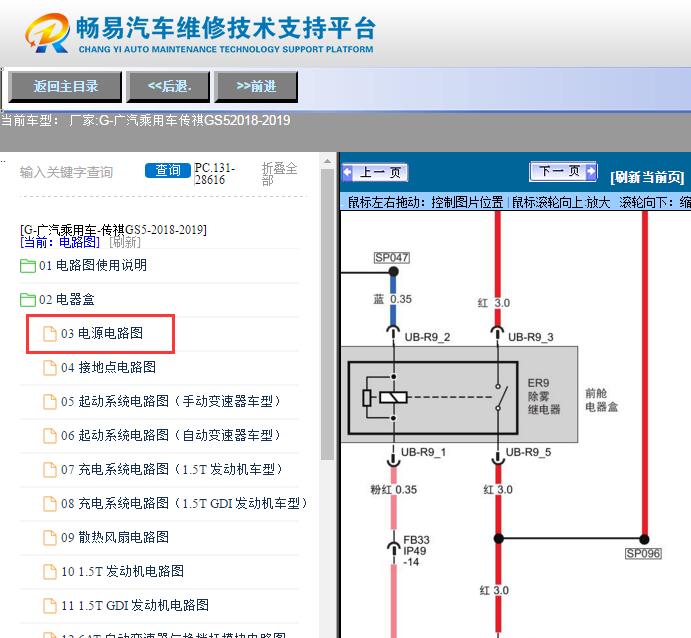The height and width of the screenshot is (638, 691).
Task: Open 11 1.5T GDI 发动机电路图
Action: [135, 605]
